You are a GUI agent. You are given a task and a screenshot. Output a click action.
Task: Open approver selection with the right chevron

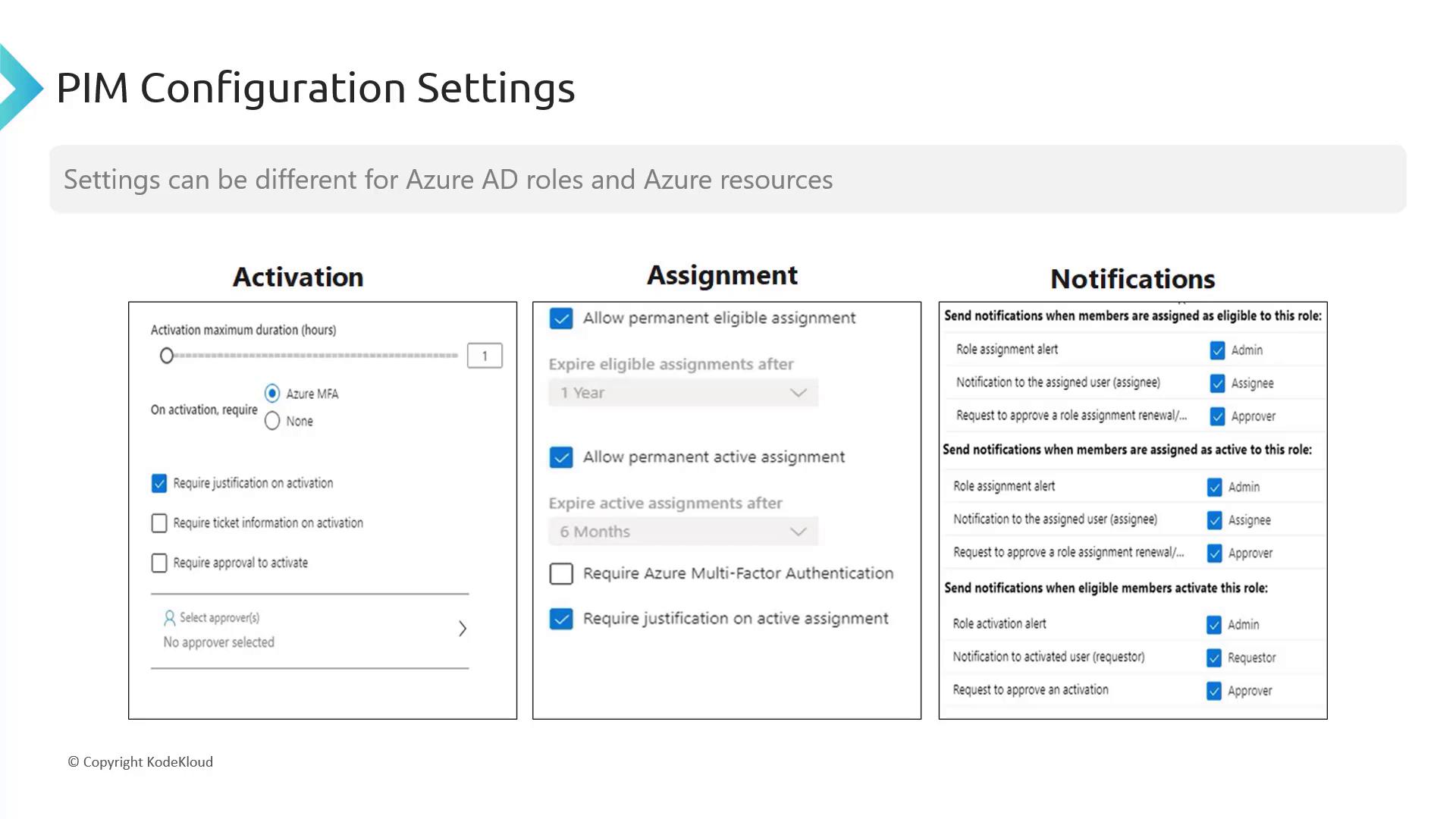click(463, 629)
